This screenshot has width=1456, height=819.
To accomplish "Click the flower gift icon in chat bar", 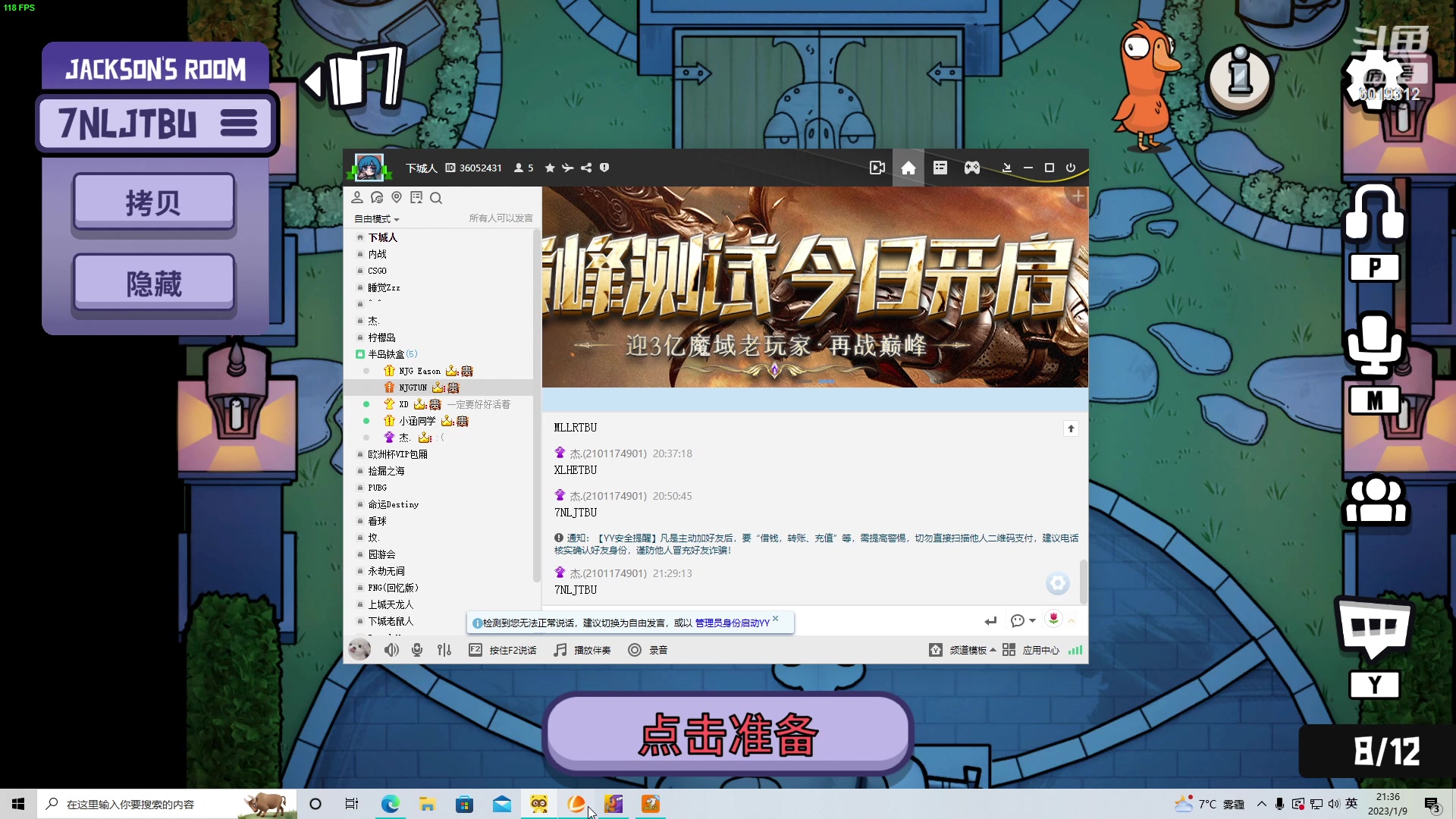I will coord(1053,620).
